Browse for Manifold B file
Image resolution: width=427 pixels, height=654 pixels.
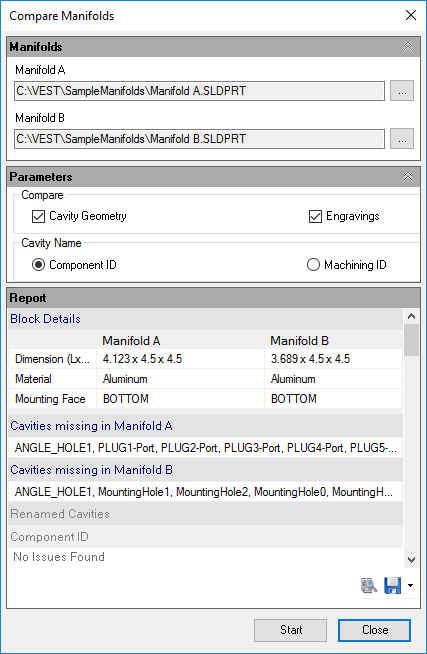402,138
